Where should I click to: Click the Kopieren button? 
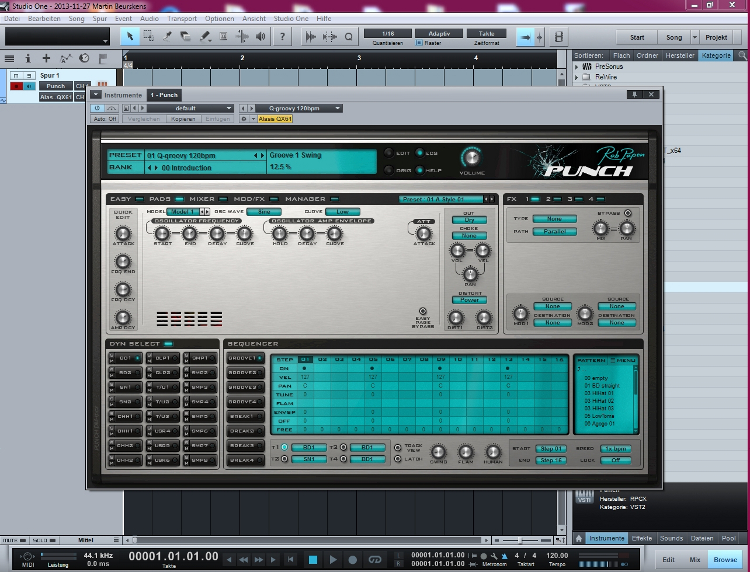pos(183,119)
